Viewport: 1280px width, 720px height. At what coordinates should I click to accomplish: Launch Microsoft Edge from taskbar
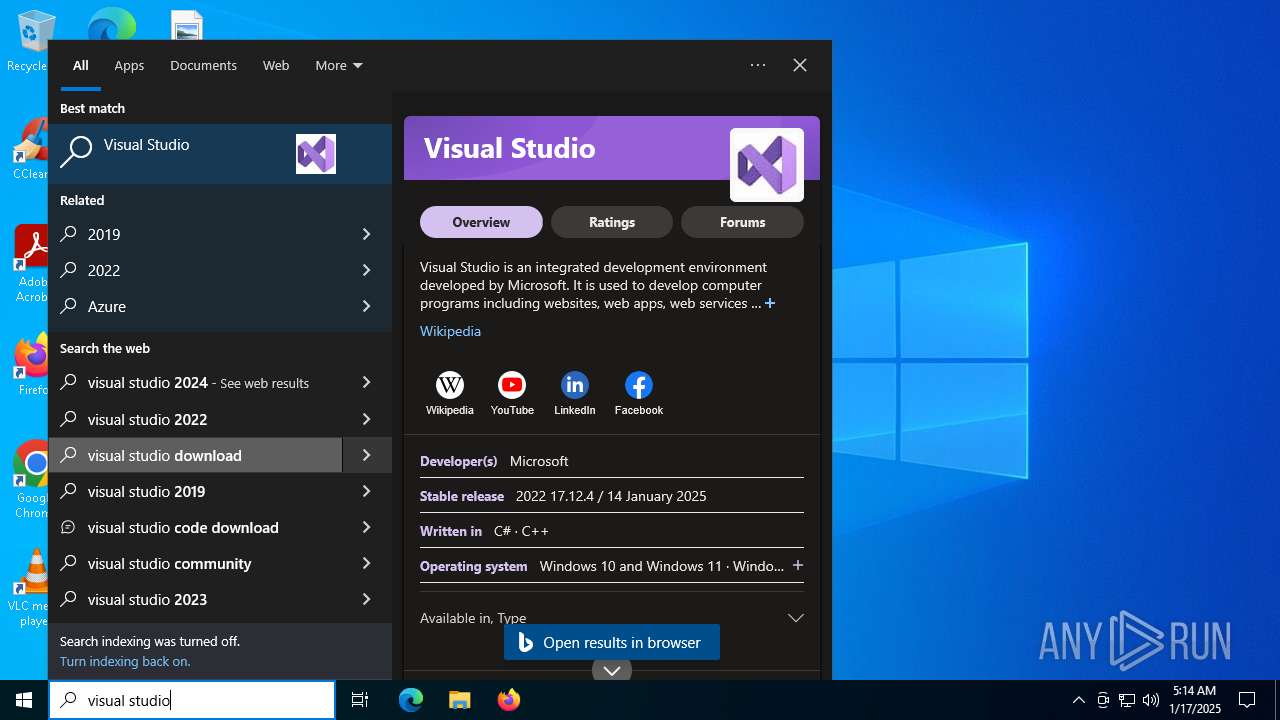pos(411,700)
